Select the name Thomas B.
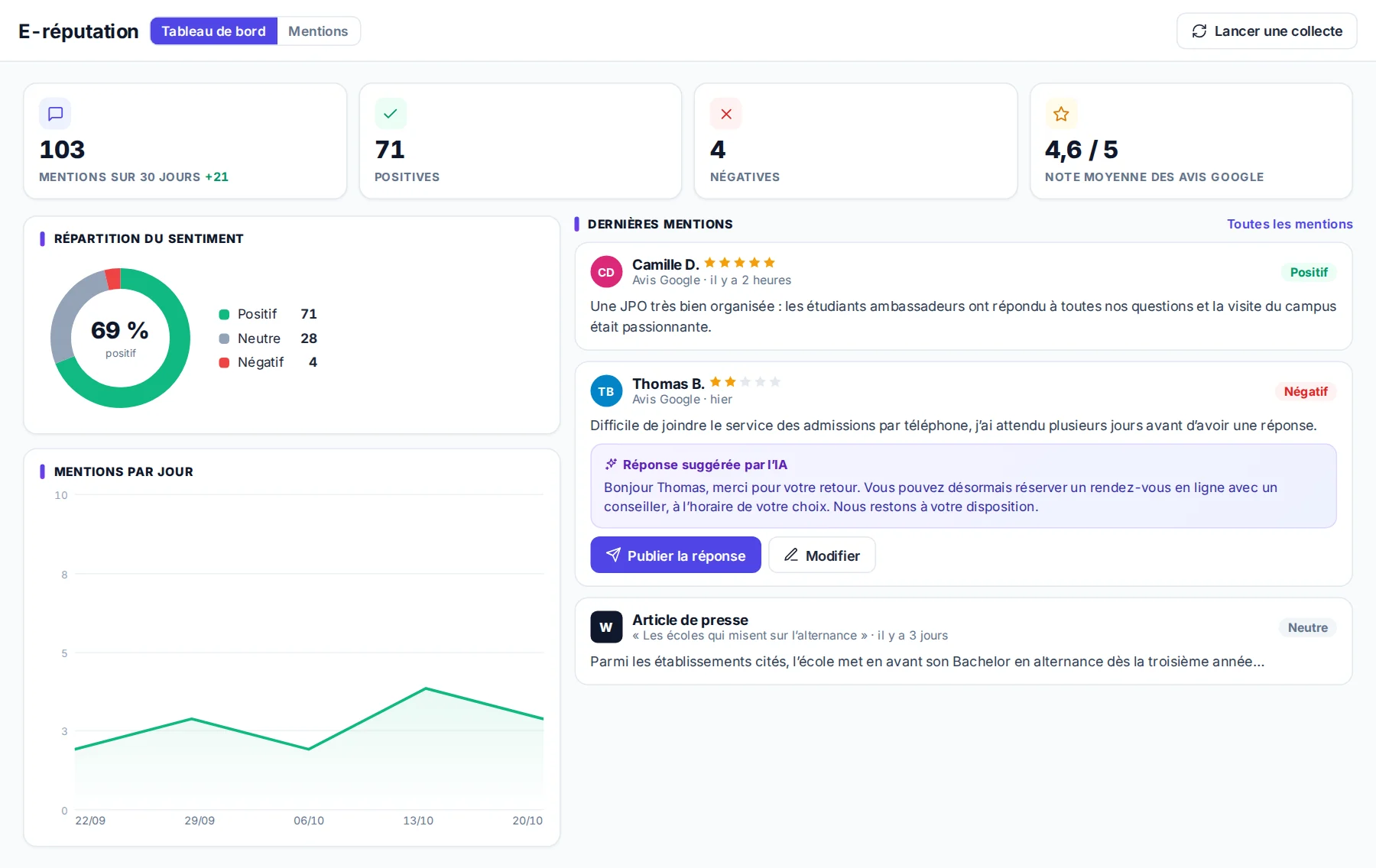Screen dimensions: 1376x868 point(668,384)
